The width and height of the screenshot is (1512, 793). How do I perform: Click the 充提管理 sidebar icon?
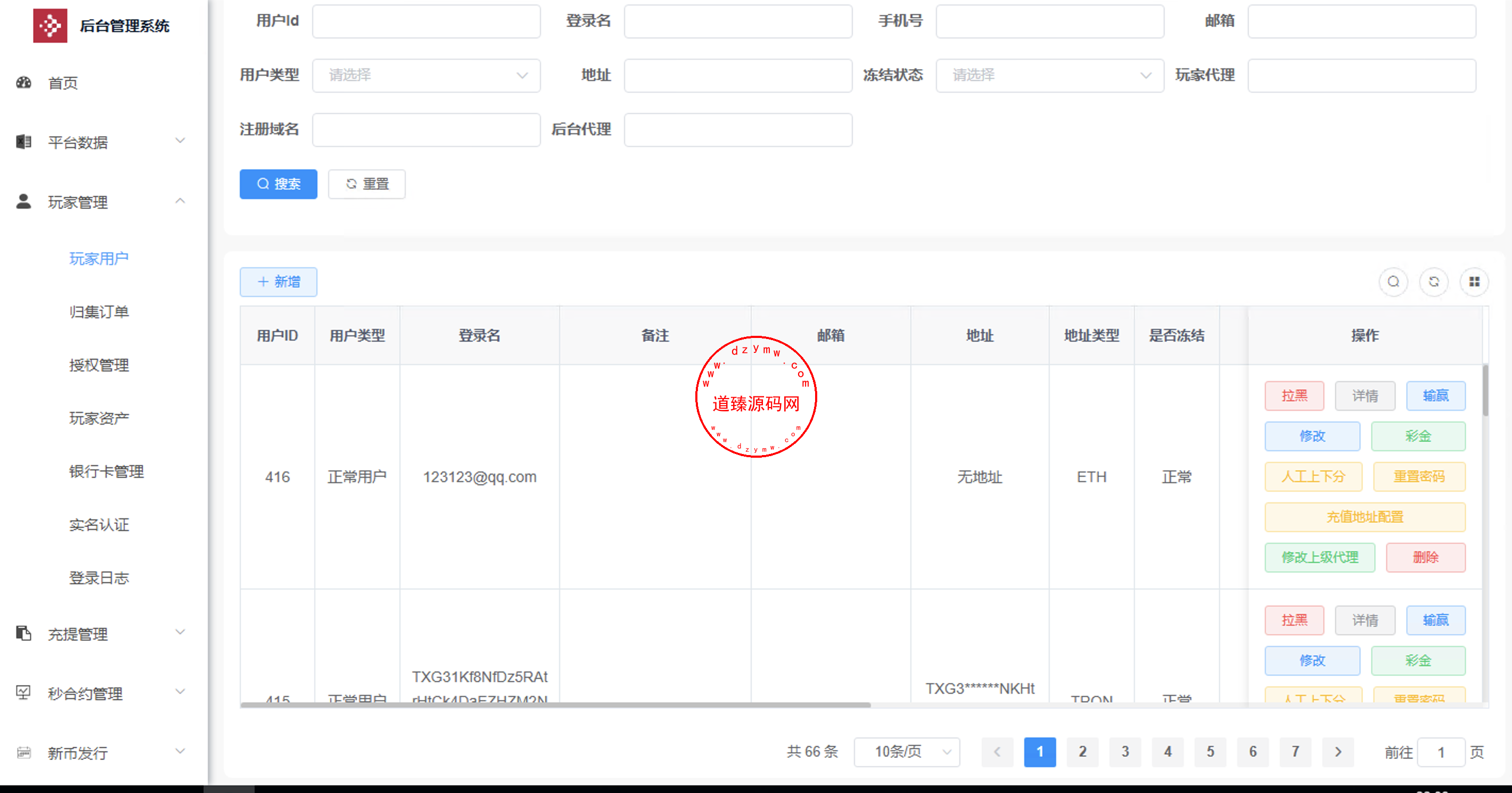click(23, 634)
